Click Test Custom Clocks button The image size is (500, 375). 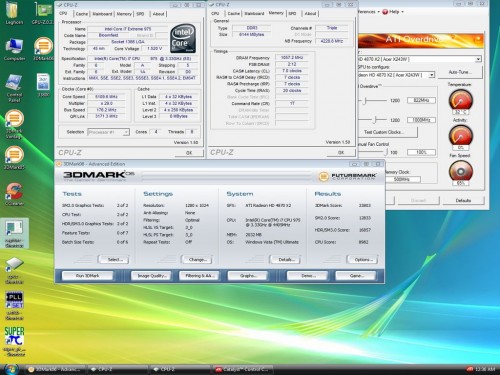coord(387,132)
